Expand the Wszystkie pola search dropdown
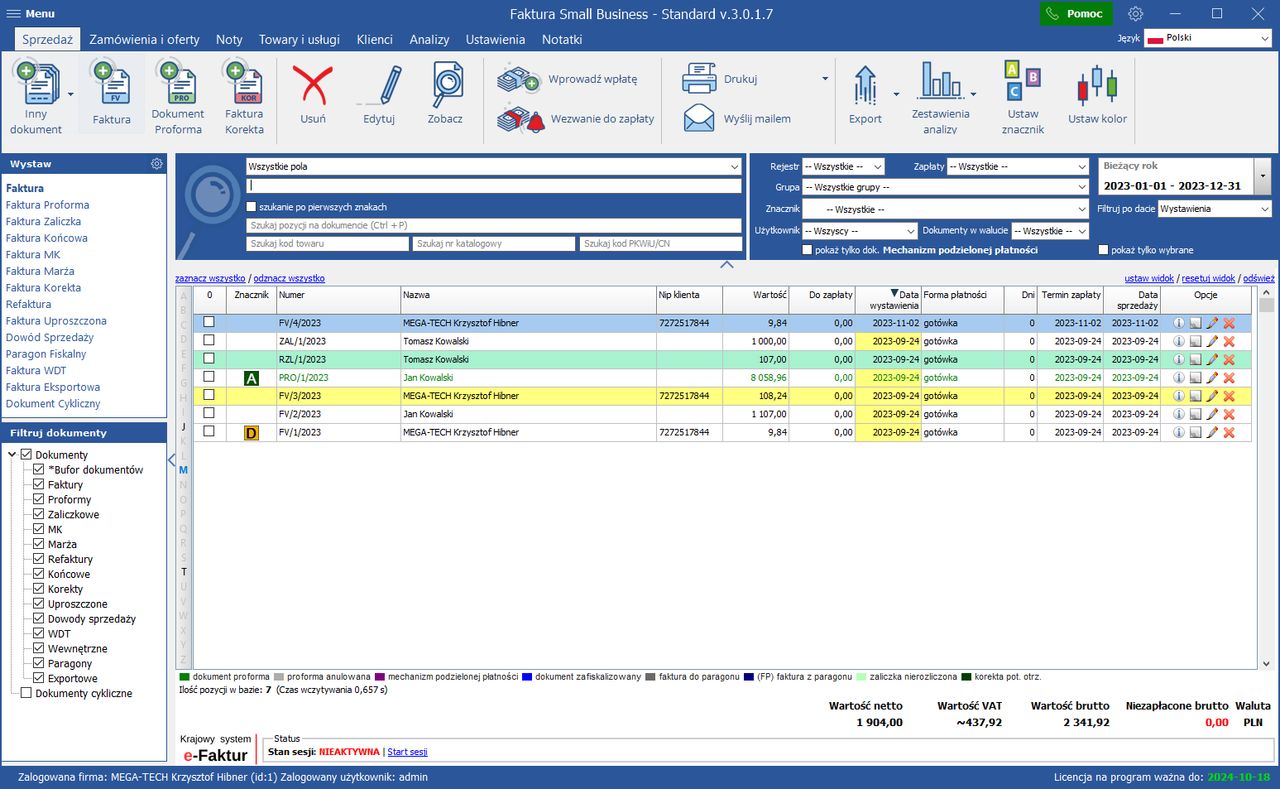The height and width of the screenshot is (789, 1280). [734, 167]
